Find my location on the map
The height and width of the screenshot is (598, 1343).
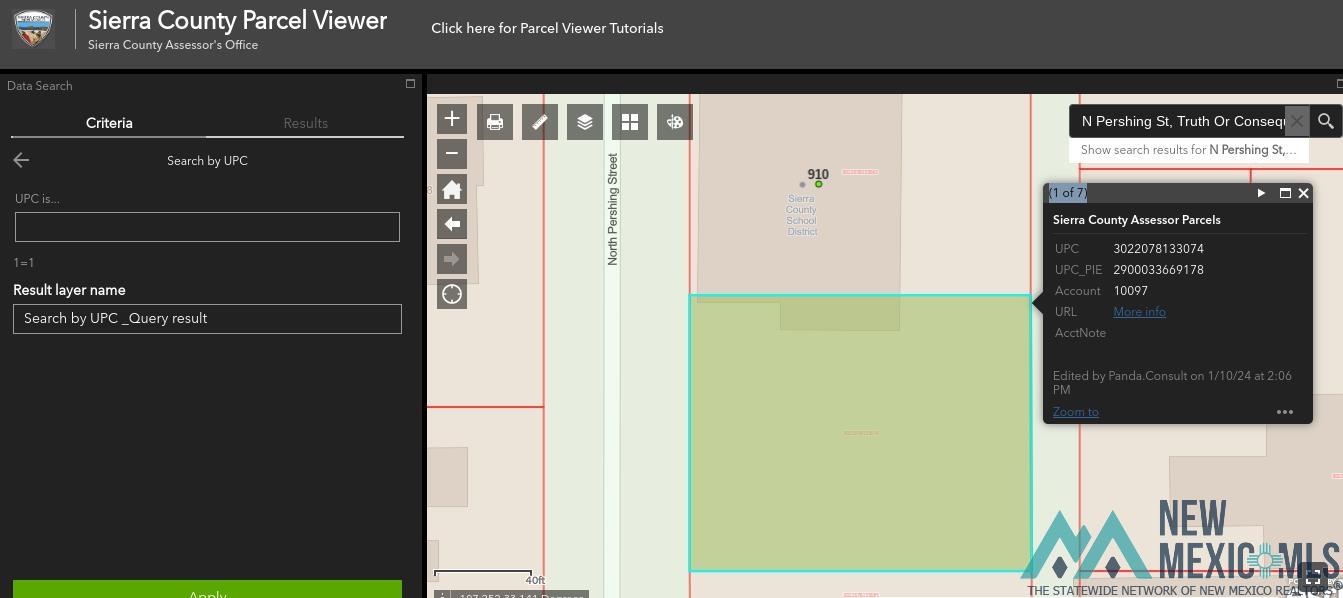pyautogui.click(x=452, y=294)
